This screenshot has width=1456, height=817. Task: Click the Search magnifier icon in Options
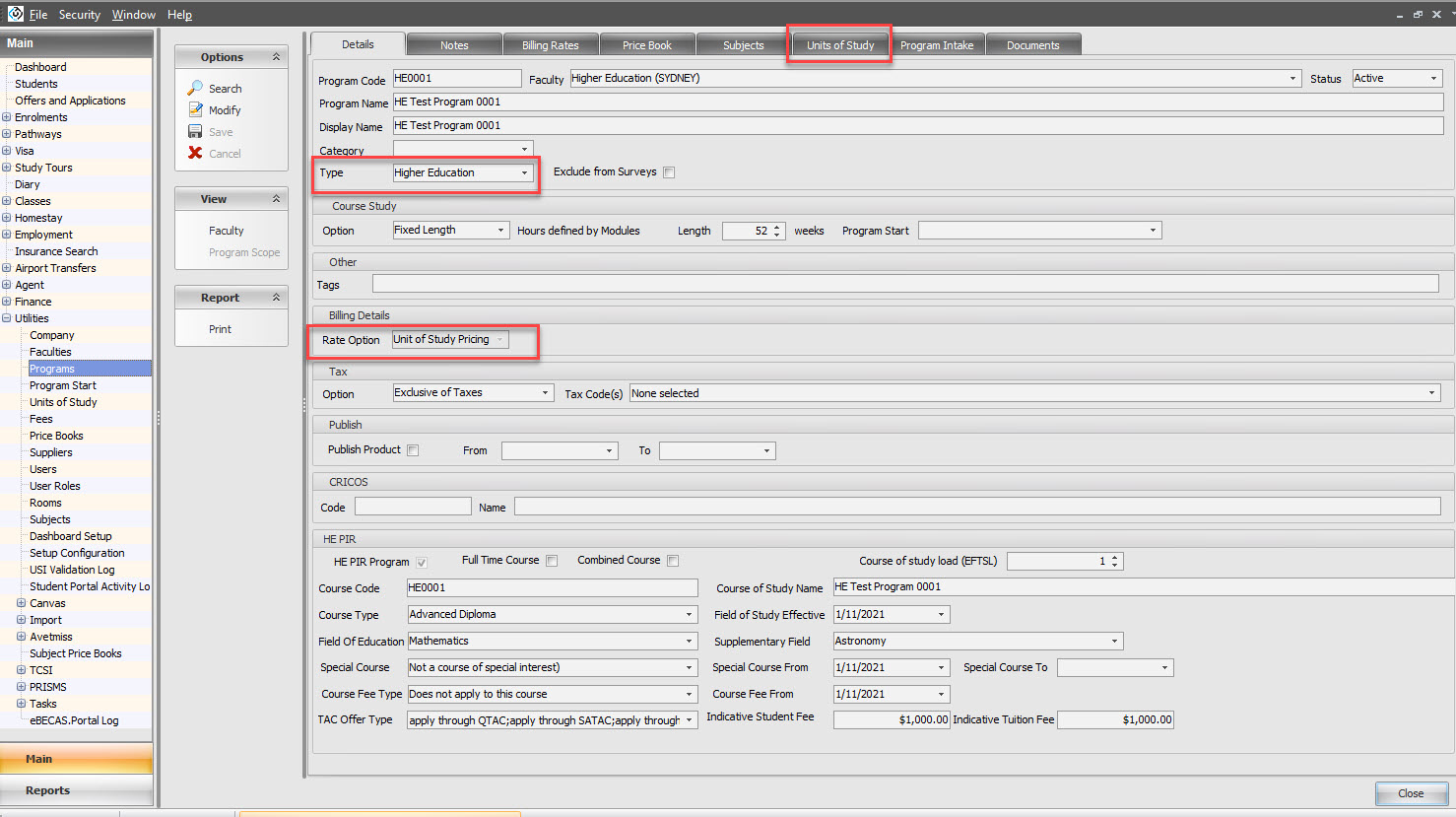[195, 88]
